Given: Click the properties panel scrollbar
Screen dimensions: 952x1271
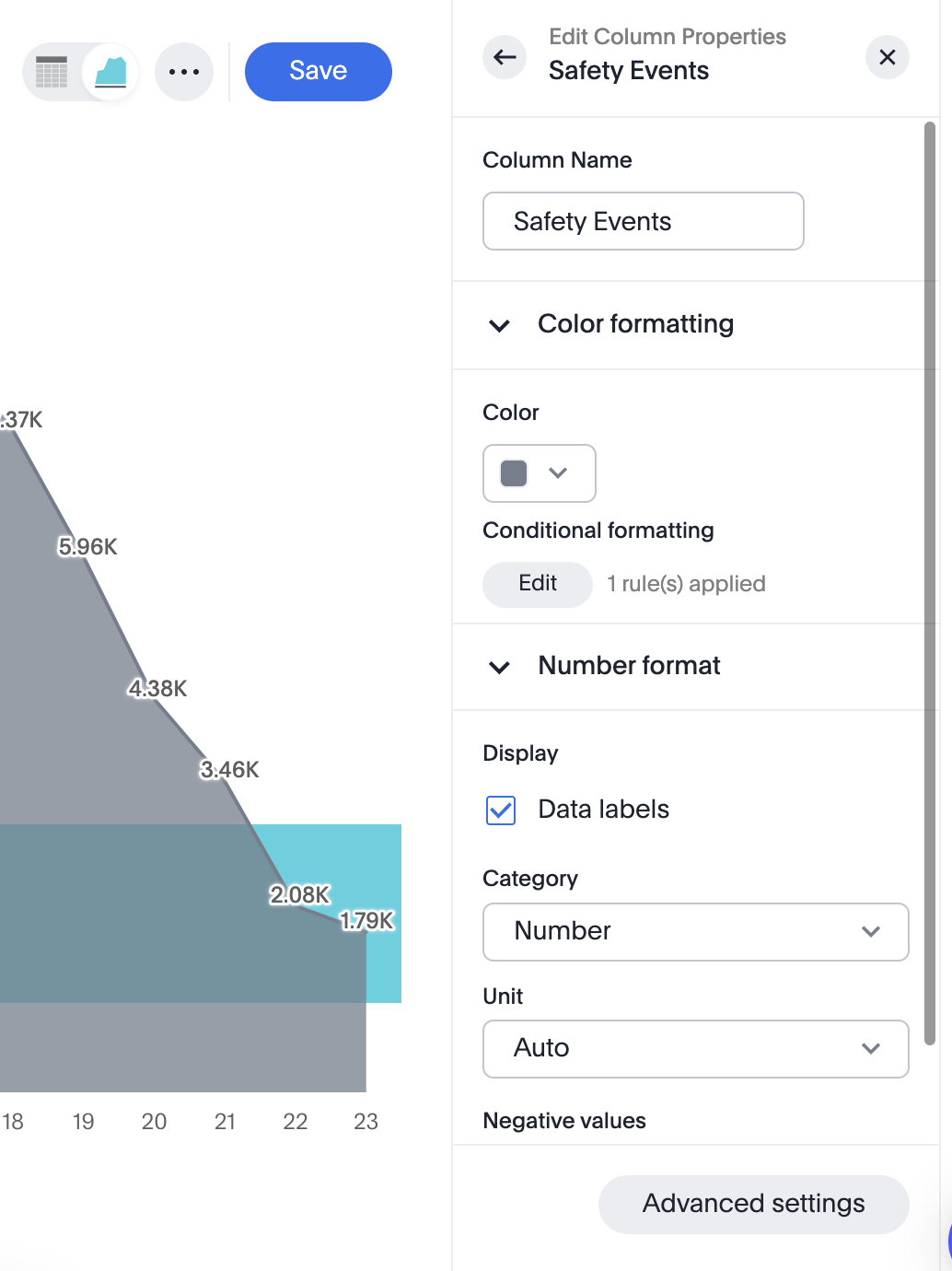Looking at the screenshot, I should pyautogui.click(x=930, y=582).
